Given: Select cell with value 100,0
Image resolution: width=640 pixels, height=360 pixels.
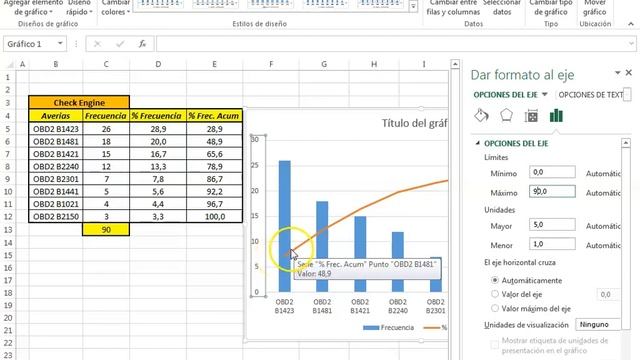Looking at the screenshot, I should point(214,216).
